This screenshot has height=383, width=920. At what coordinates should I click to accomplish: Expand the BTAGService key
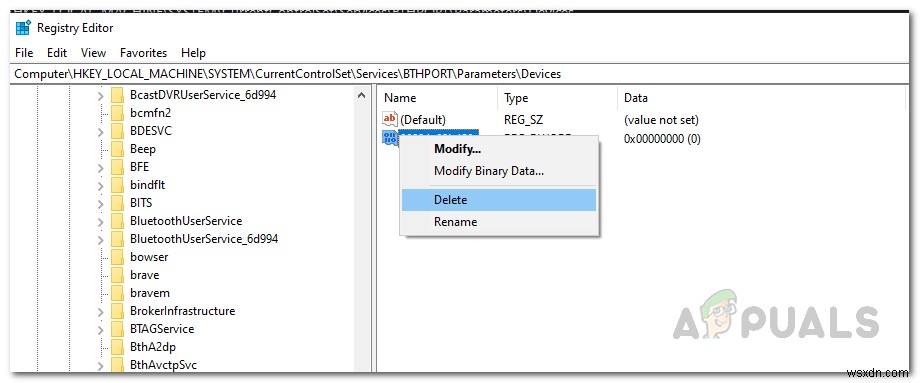(100, 329)
